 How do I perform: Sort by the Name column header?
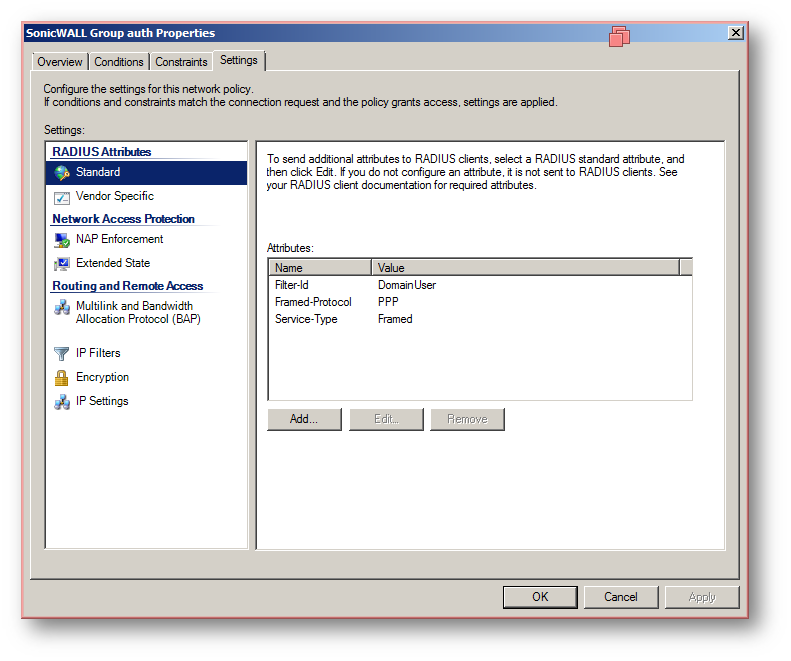[x=320, y=267]
